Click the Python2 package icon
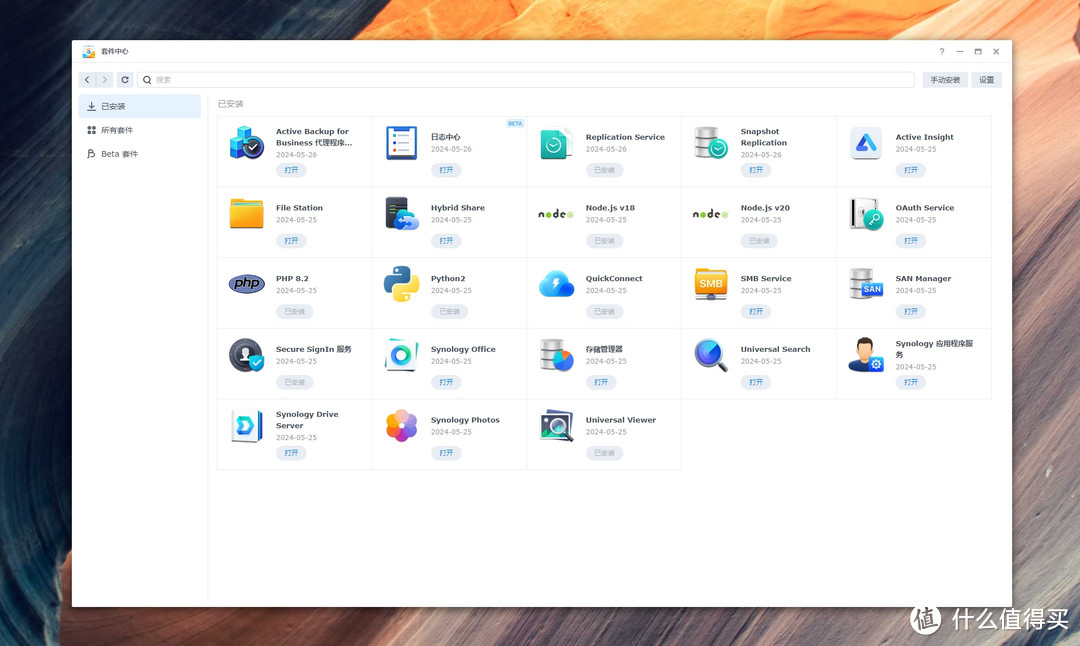 click(x=401, y=284)
